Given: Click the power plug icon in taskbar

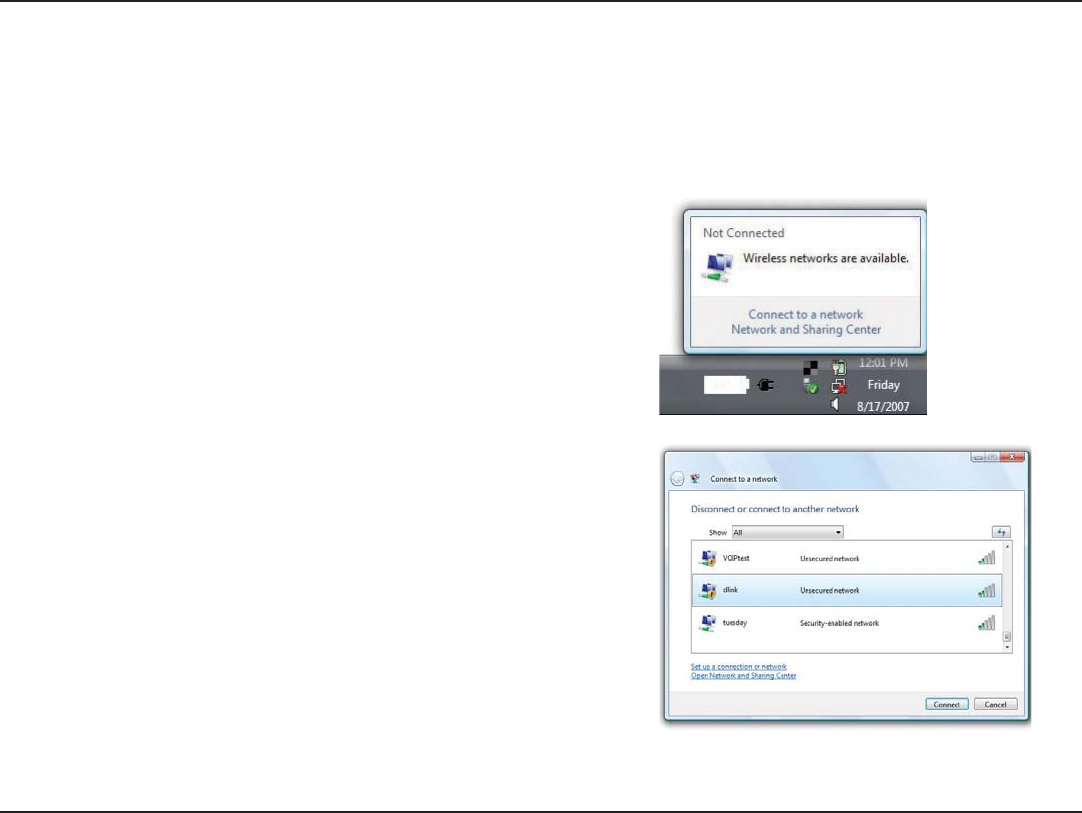Looking at the screenshot, I should point(765,385).
